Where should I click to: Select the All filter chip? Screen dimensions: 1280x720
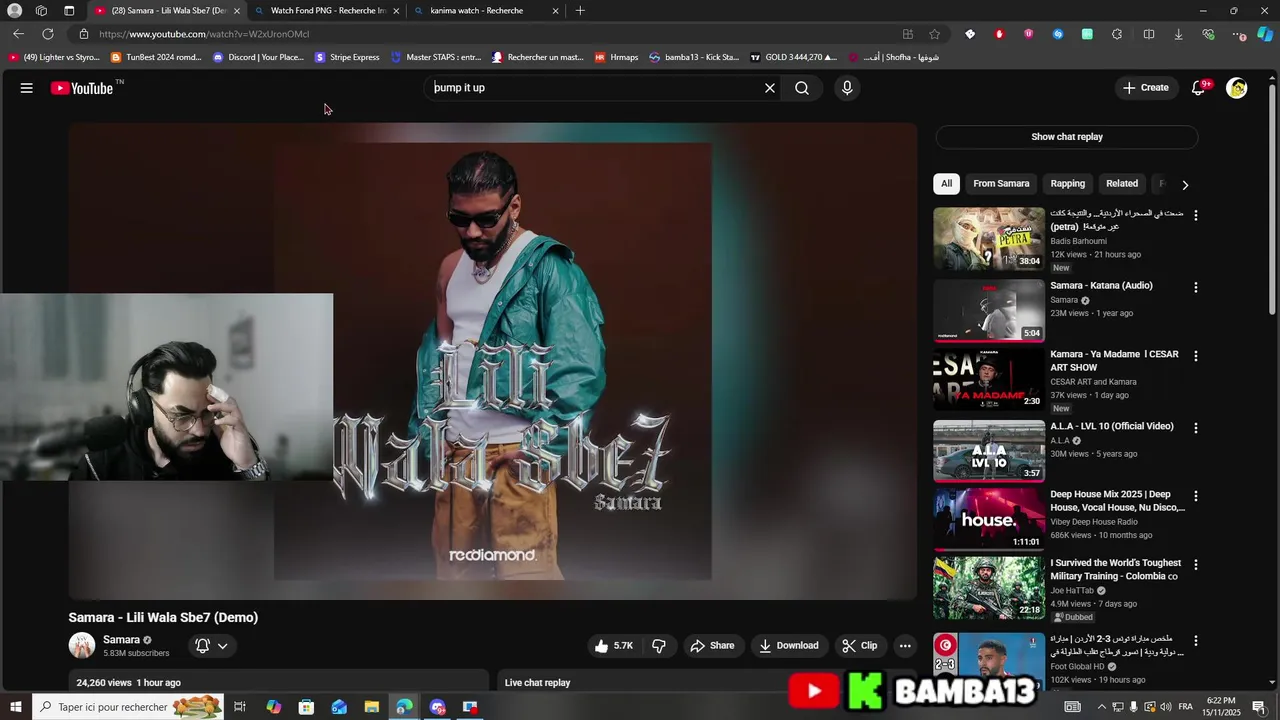(x=946, y=184)
